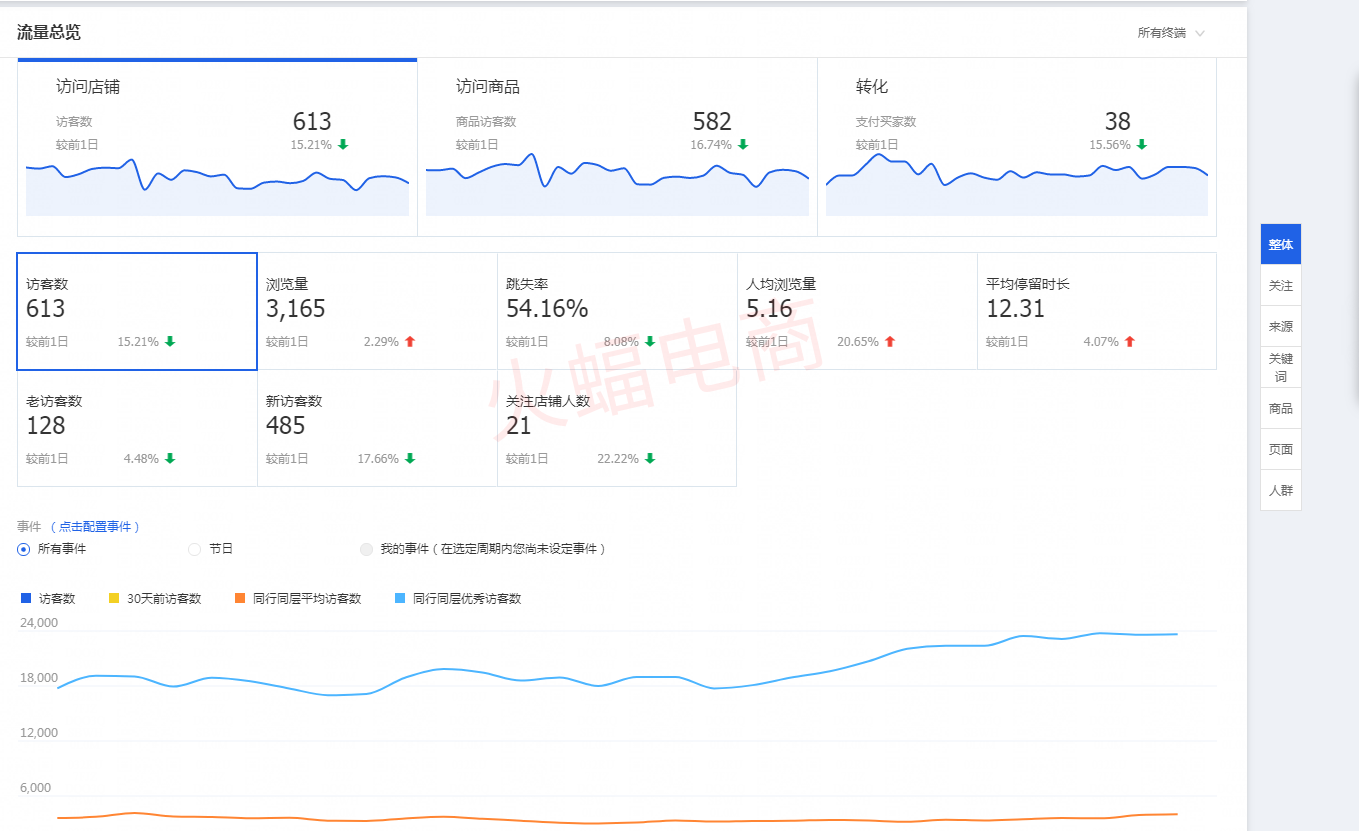Open the 来源 side navigation item
This screenshot has width=1359, height=831.
pyautogui.click(x=1280, y=327)
